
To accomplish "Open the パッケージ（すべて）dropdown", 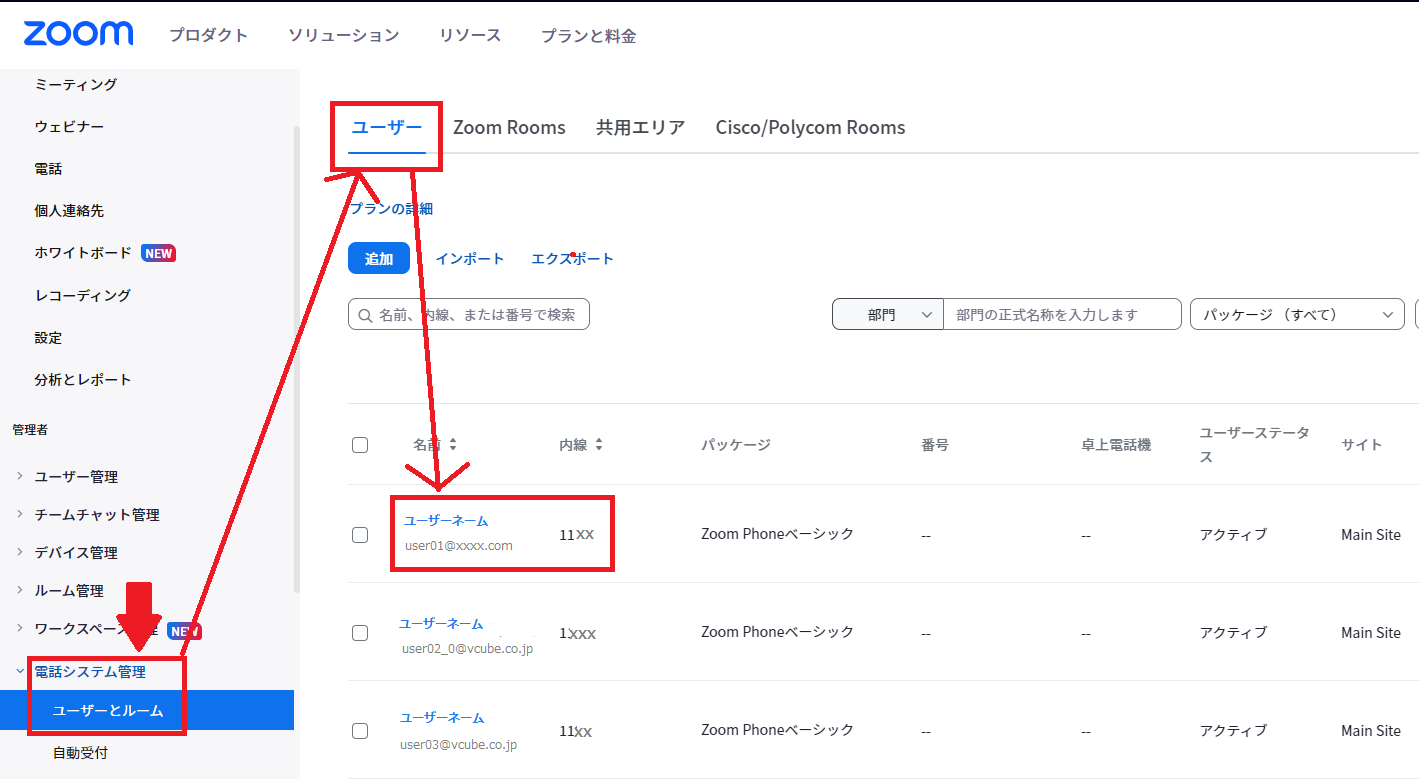I will pyautogui.click(x=1297, y=314).
